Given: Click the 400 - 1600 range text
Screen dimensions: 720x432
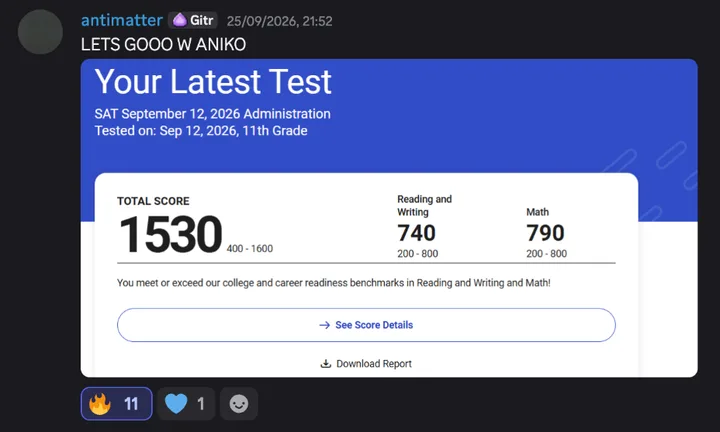Looking at the screenshot, I should click(x=250, y=248).
